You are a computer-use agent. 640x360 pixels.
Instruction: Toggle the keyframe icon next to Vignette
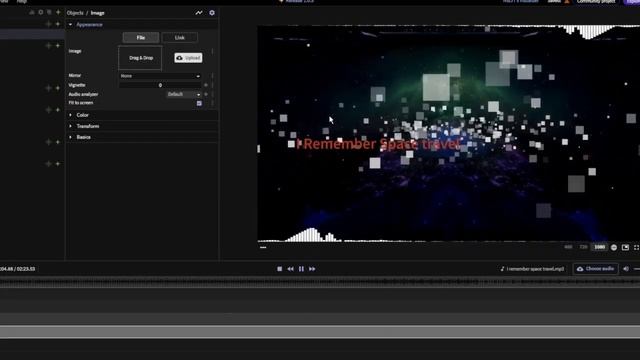click(206, 85)
